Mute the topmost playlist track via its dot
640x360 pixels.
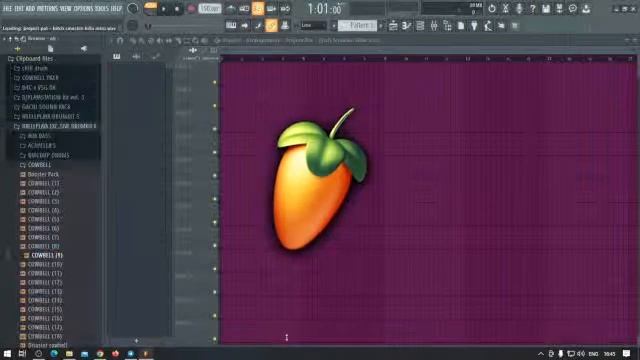coord(215,82)
